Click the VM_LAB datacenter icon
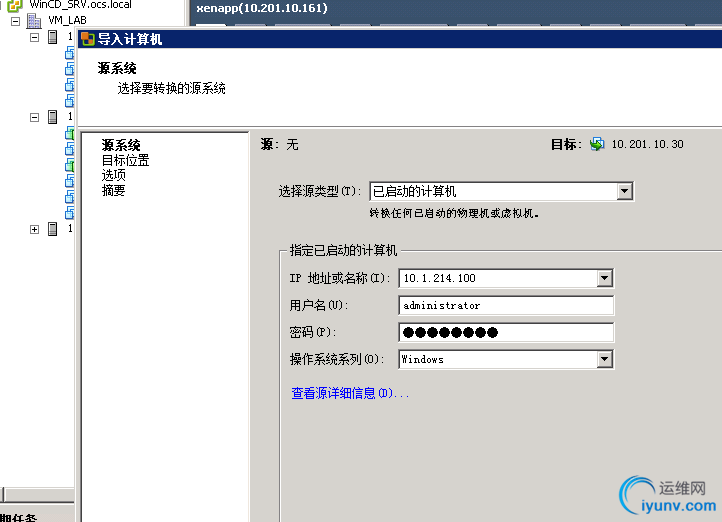722x522 pixels. click(x=34, y=21)
